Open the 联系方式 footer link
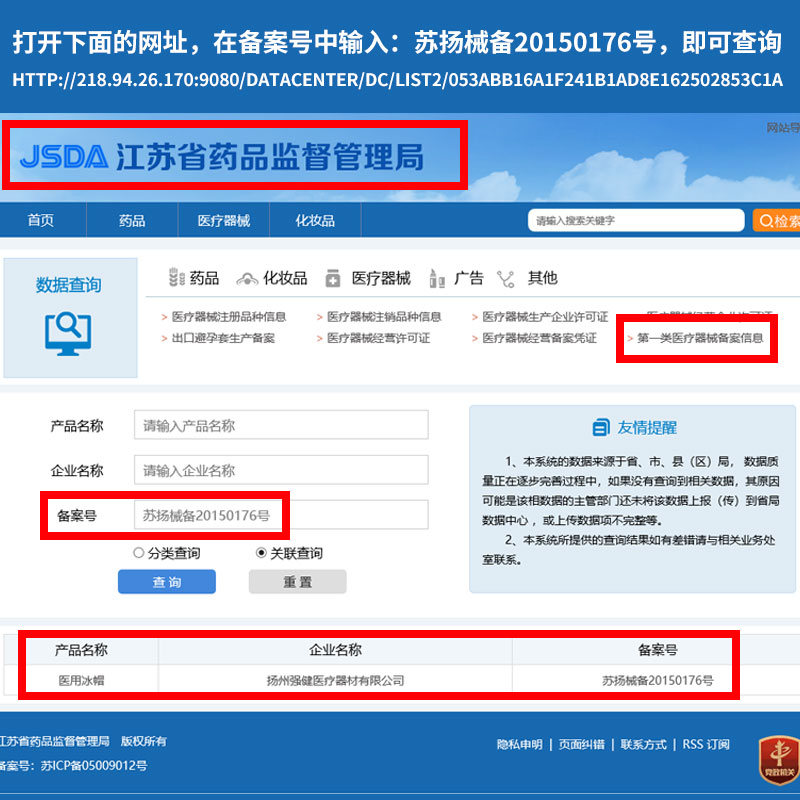 643,744
